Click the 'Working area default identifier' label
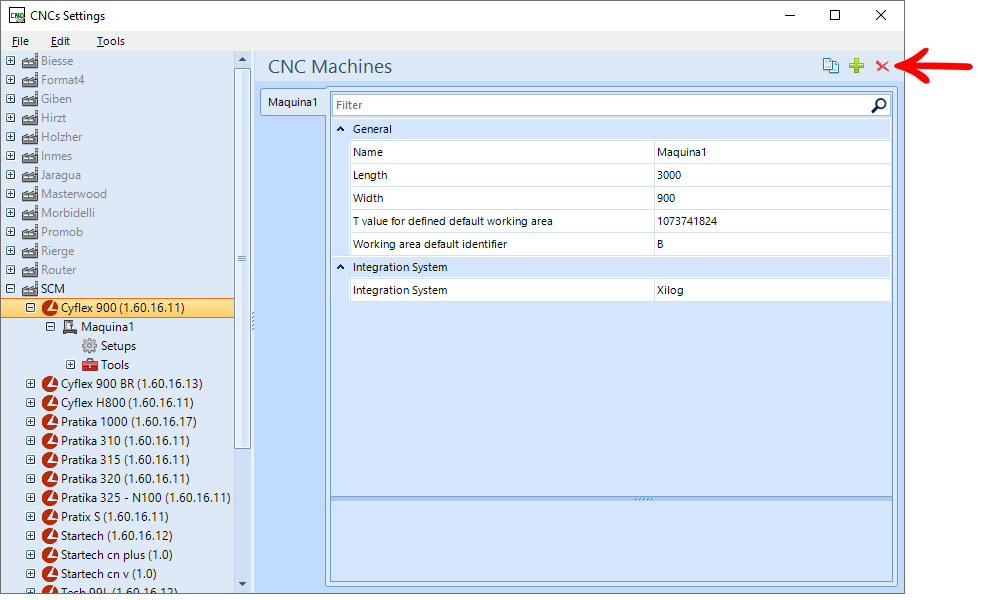989x600 pixels. point(430,244)
